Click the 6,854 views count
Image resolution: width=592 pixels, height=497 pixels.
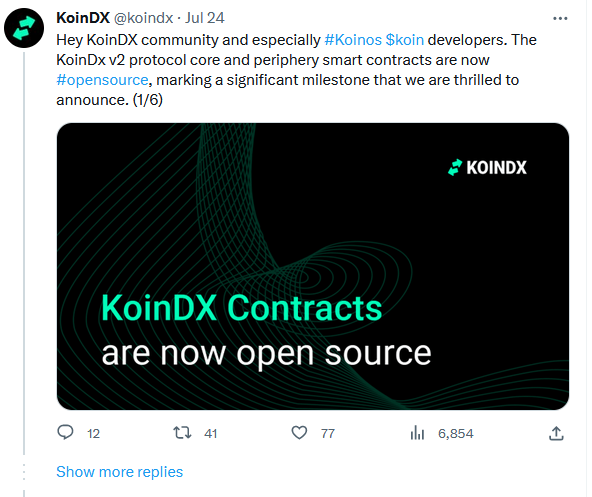click(455, 434)
